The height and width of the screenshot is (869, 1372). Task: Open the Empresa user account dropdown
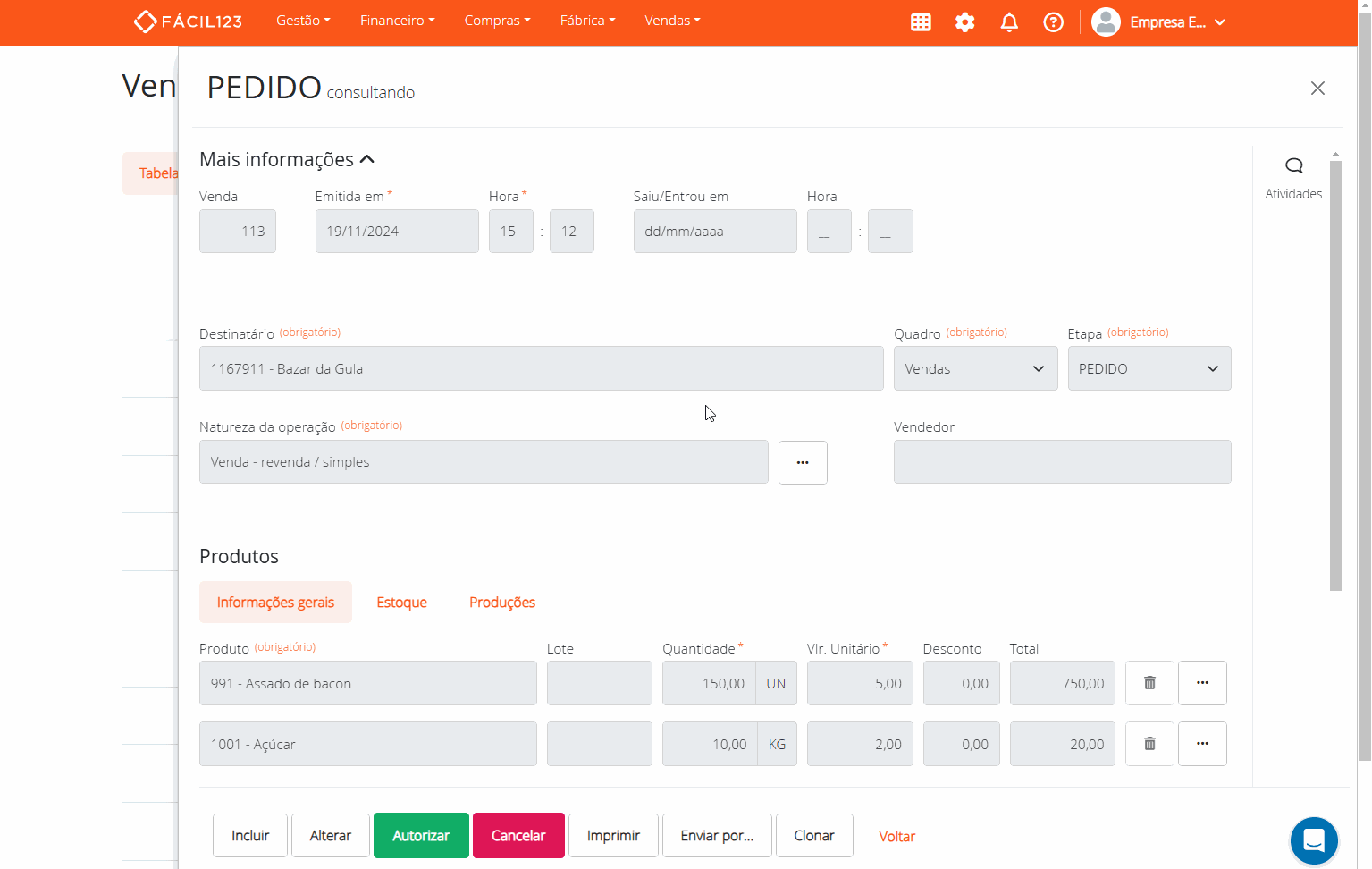click(1159, 22)
